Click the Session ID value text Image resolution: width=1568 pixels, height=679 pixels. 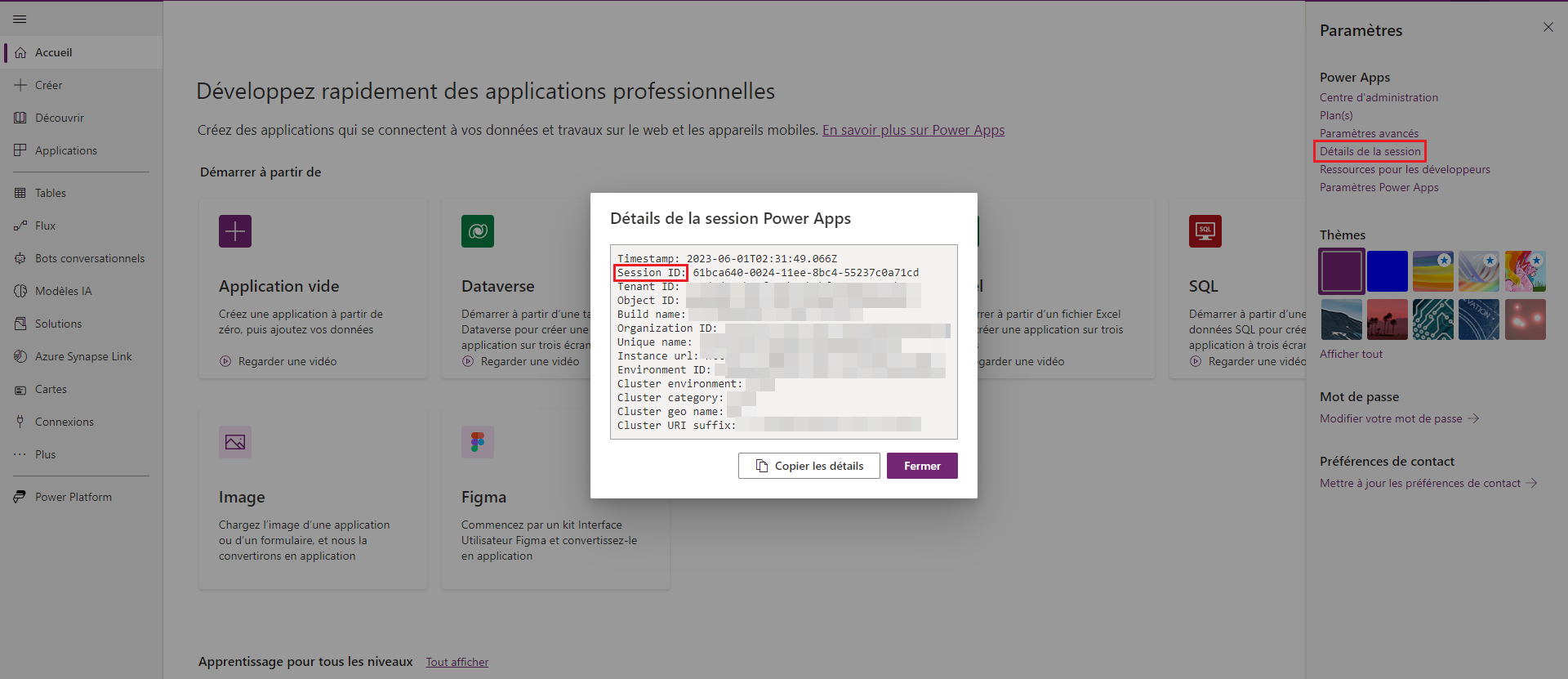(806, 273)
